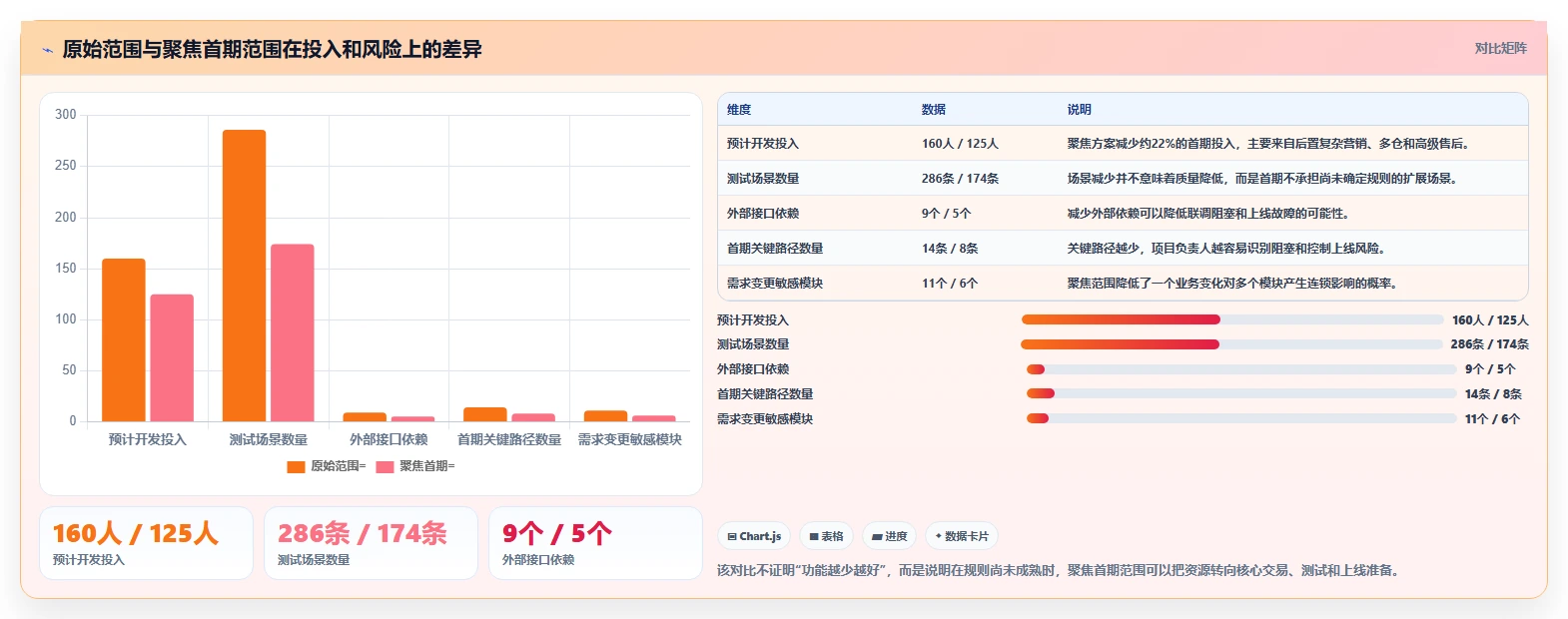Click the 首期关键路径数量 progress bar

click(x=1241, y=393)
